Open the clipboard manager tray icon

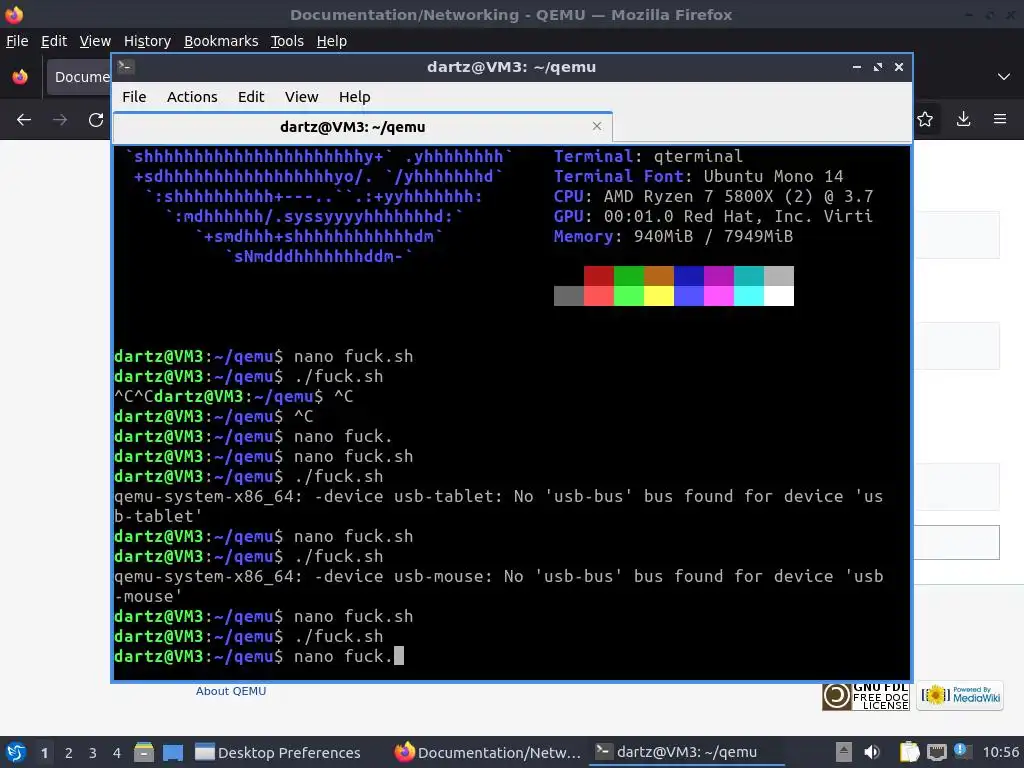click(x=910, y=752)
